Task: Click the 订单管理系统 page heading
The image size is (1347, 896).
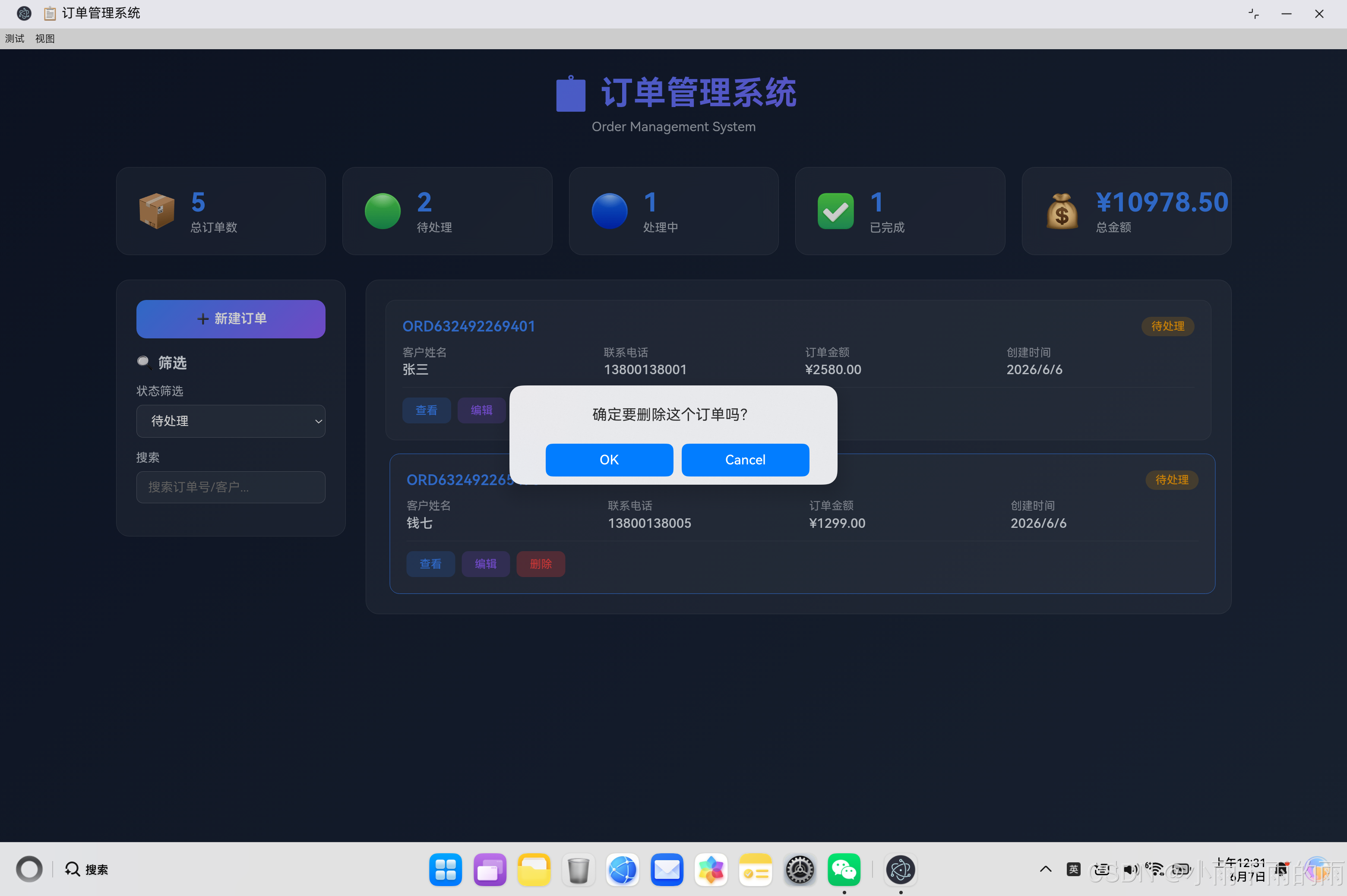Action: point(699,92)
